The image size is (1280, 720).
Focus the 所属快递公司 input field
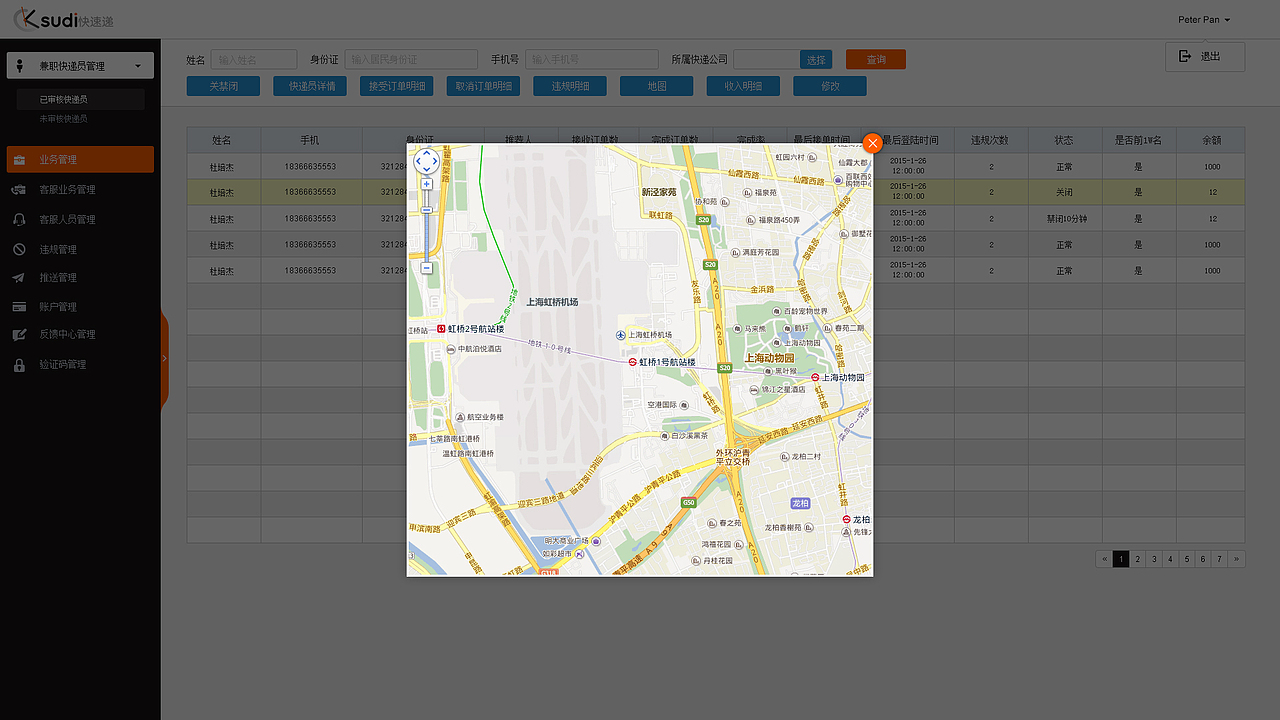[766, 60]
